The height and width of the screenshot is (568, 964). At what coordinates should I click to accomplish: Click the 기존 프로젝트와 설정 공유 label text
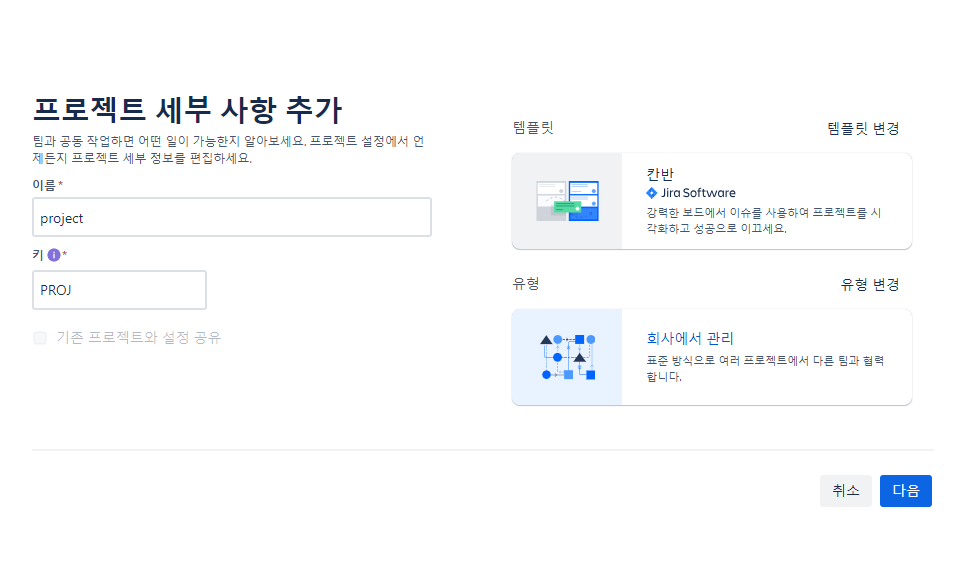(138, 337)
